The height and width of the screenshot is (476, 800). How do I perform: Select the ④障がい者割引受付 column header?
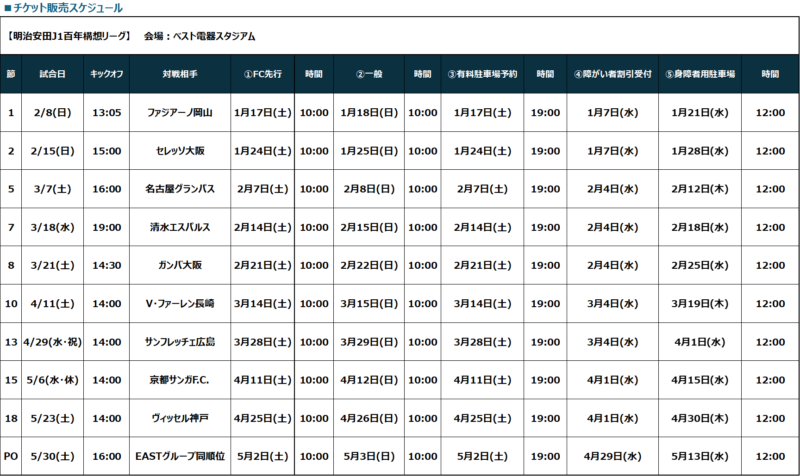(612, 74)
